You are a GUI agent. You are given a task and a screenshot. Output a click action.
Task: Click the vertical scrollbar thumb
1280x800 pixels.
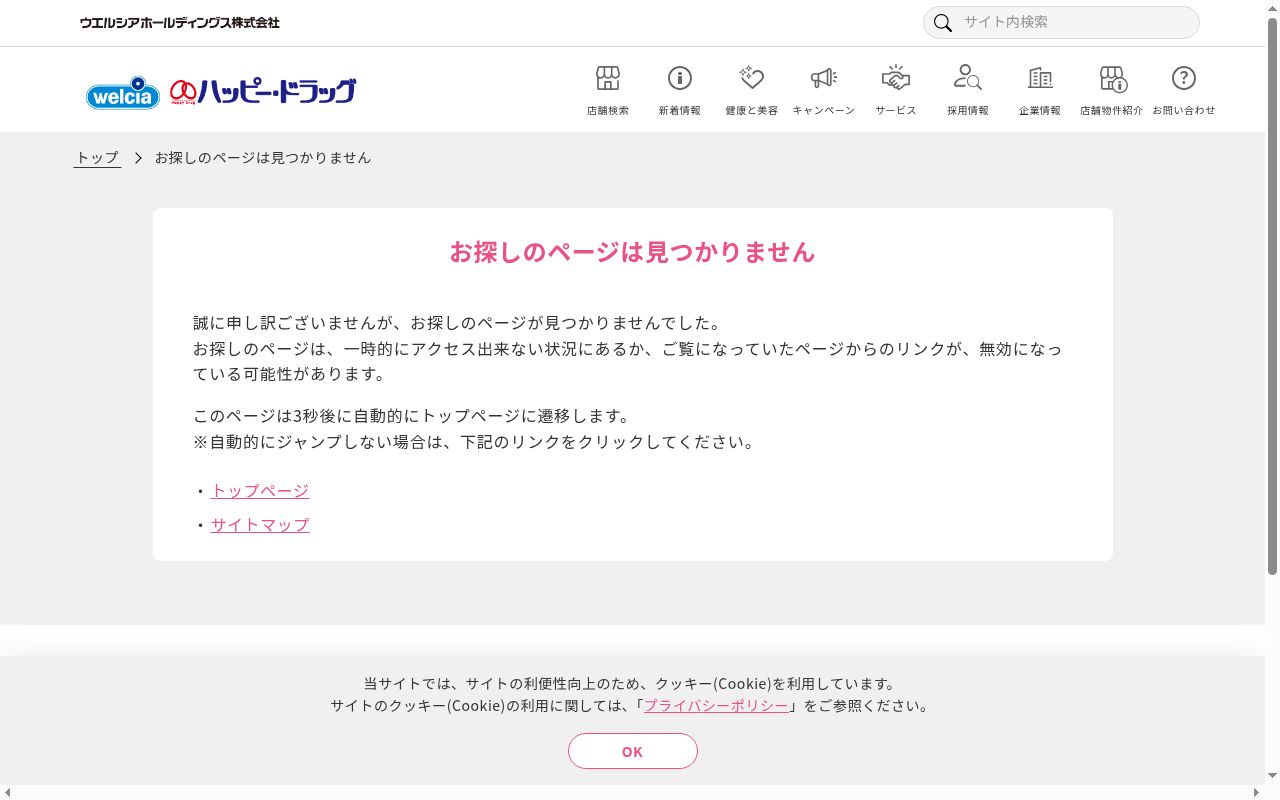pyautogui.click(x=1272, y=296)
